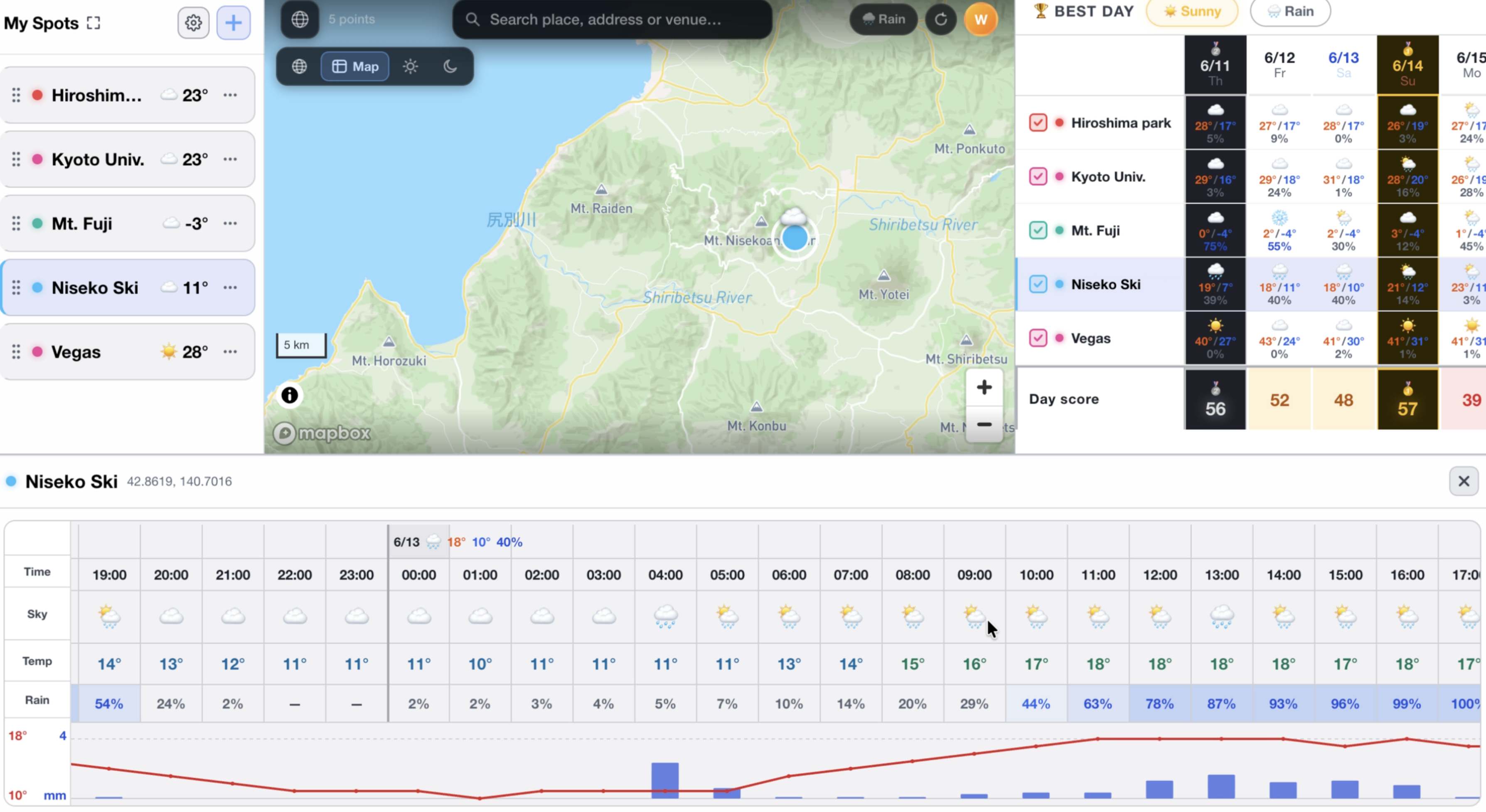Image resolution: width=1486 pixels, height=812 pixels.
Task: Click the 13:00 rain cloud sky icon
Action: point(1221,616)
